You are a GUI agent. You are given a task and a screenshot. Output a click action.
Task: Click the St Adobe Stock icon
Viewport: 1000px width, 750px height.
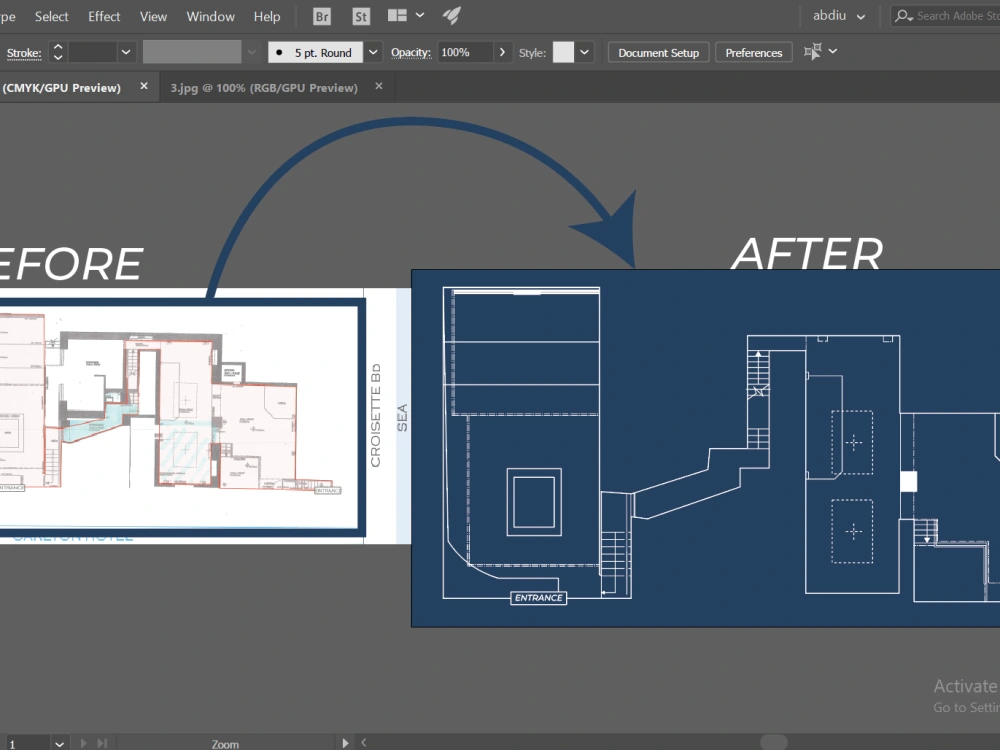[360, 16]
